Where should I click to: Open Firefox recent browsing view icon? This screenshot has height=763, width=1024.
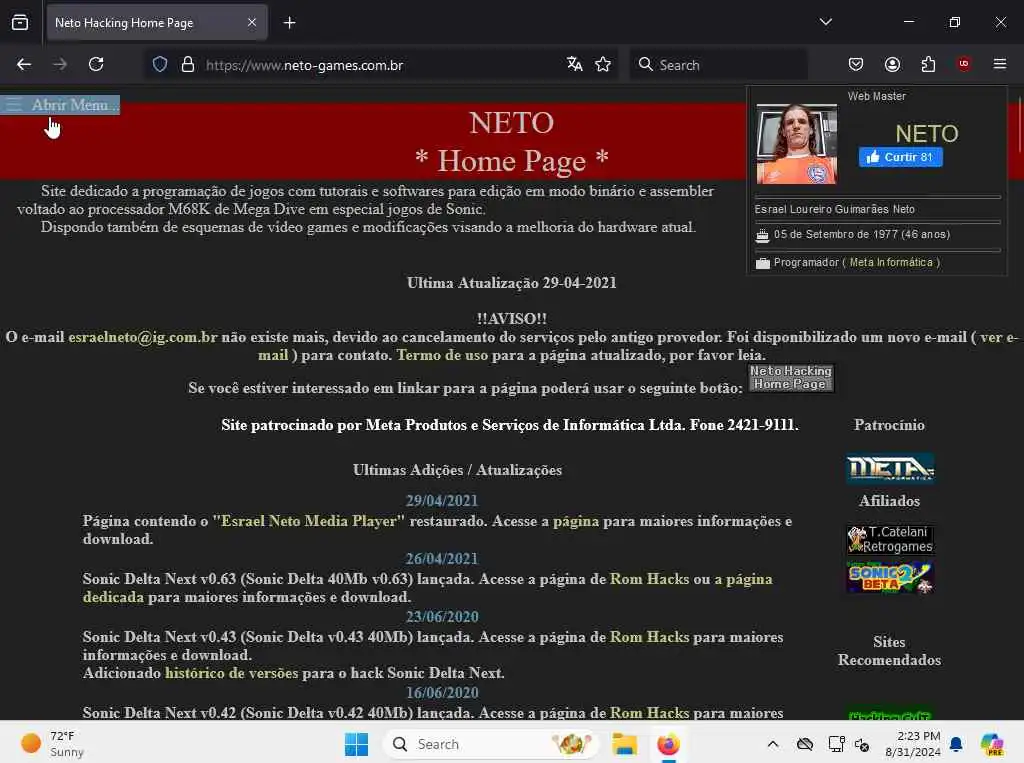point(20,22)
